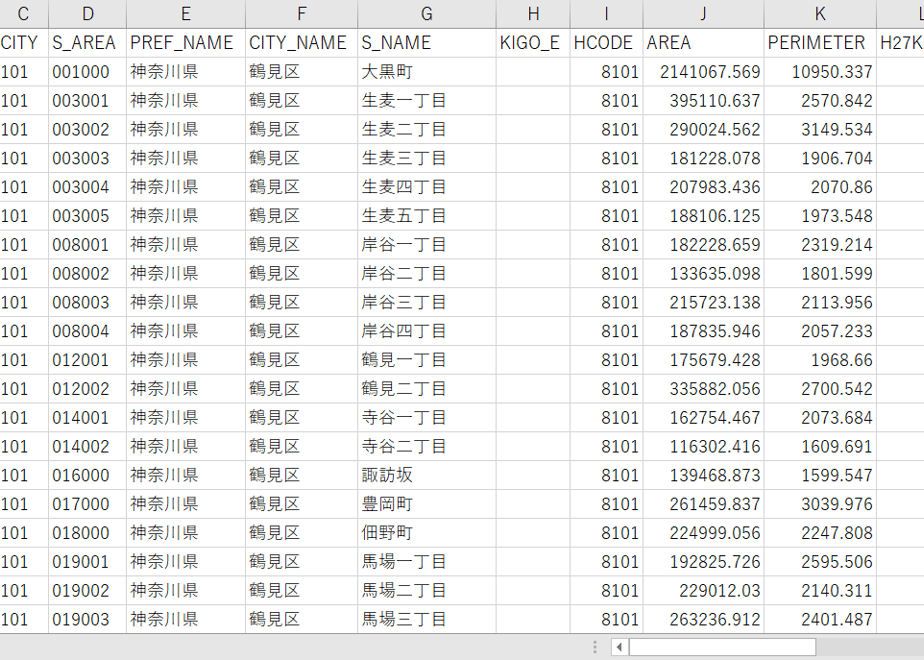
Task: Click PERIMETER value 2401.487
Action: (820, 620)
